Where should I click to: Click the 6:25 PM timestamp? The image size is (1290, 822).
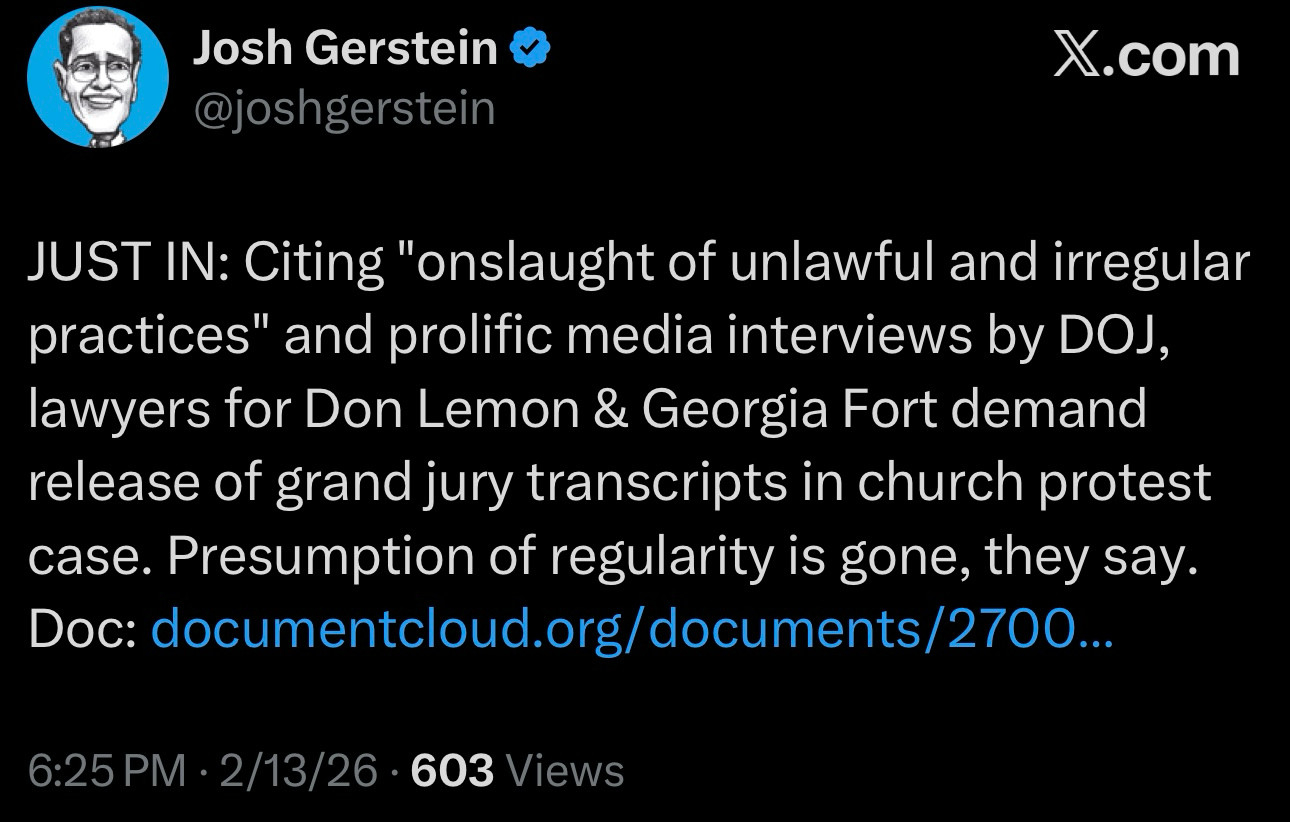(x=107, y=771)
